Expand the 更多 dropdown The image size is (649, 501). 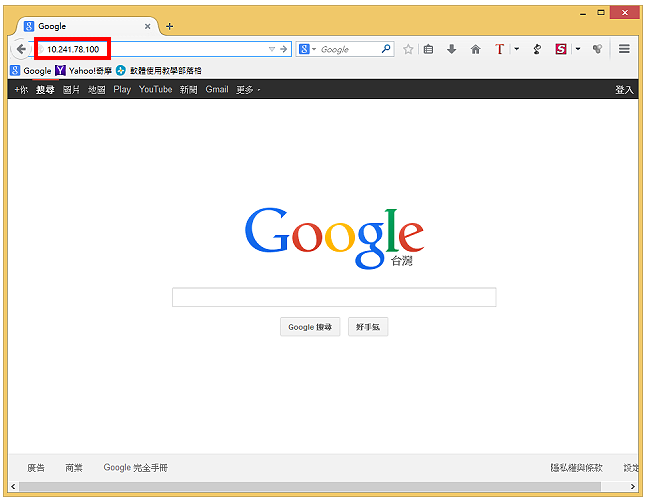(248, 89)
